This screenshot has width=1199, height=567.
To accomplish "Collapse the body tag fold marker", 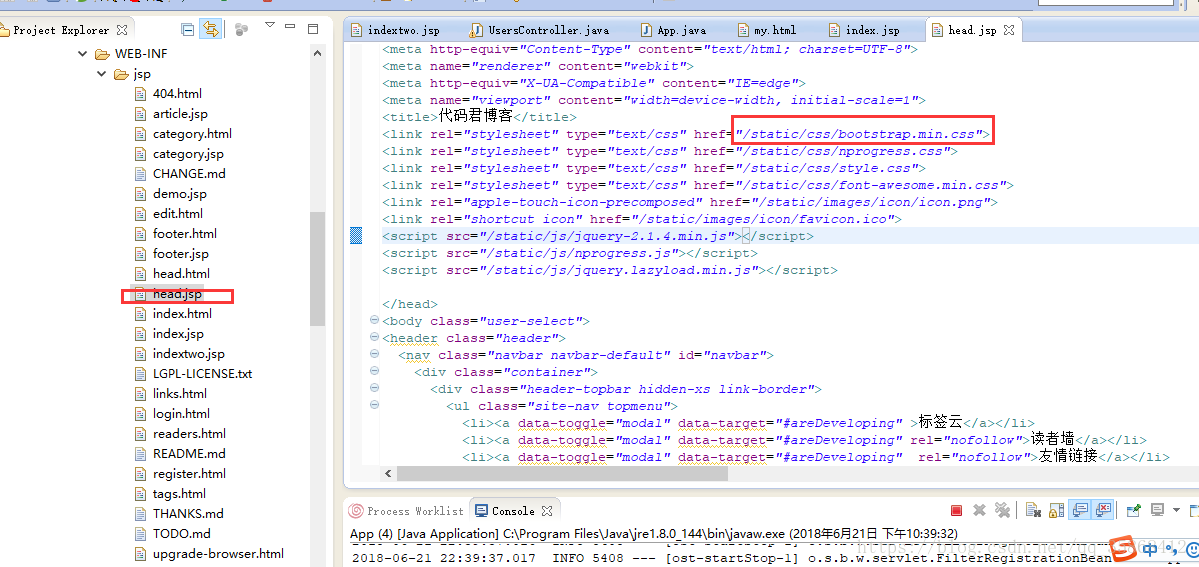I will (374, 321).
